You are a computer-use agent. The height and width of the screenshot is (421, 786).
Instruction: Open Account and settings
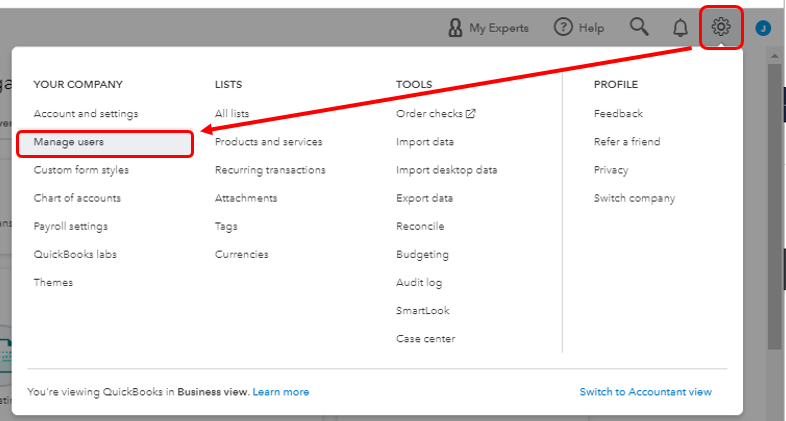(85, 114)
